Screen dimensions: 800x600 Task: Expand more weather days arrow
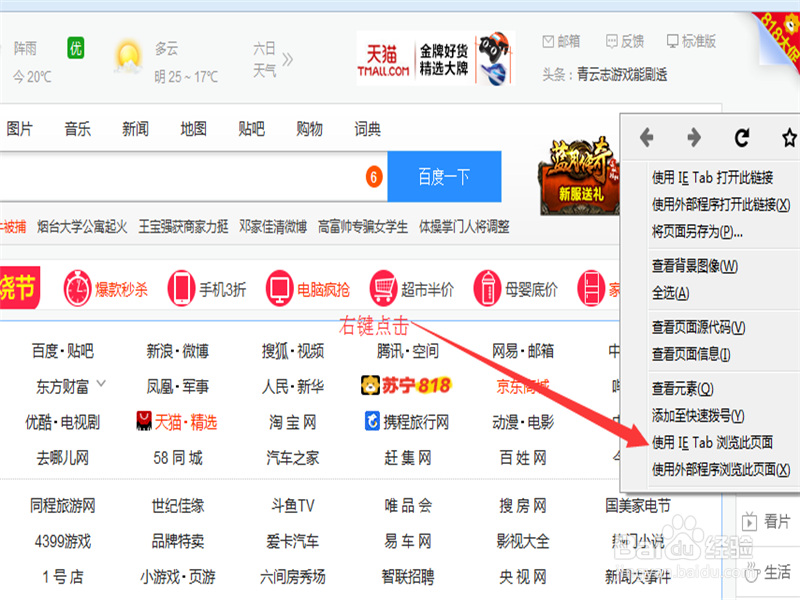click(288, 60)
